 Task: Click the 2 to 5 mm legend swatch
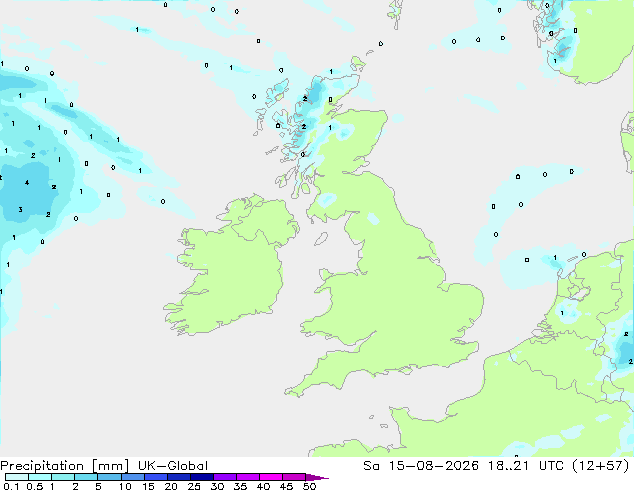click(x=86, y=477)
